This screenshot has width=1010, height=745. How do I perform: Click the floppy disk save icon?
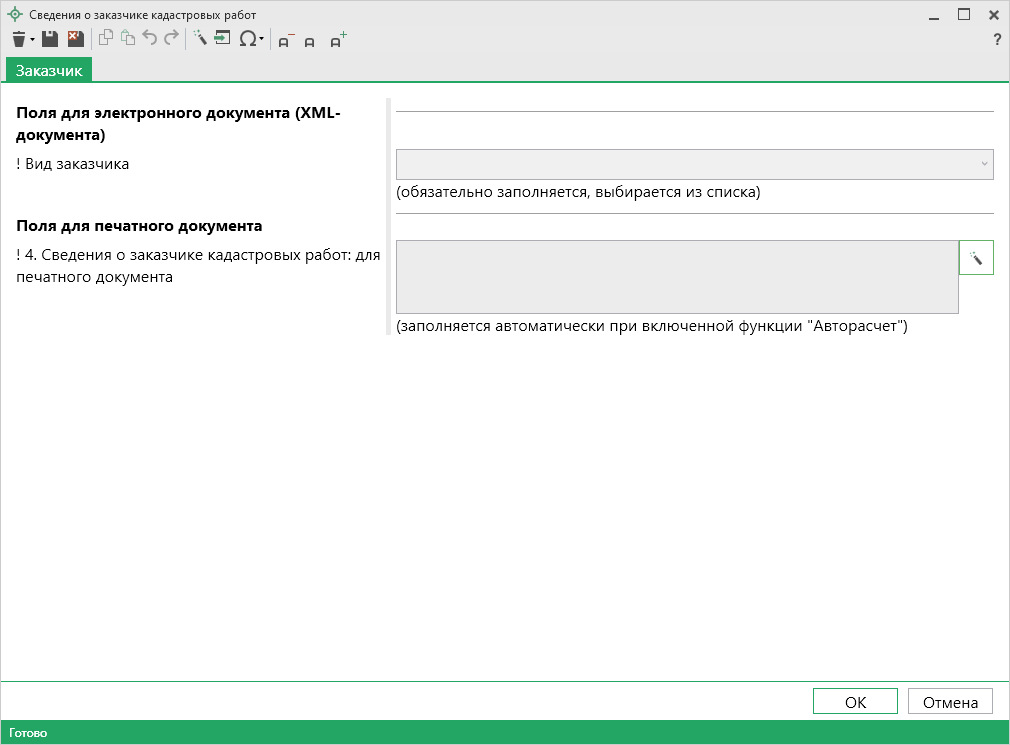click(x=49, y=39)
